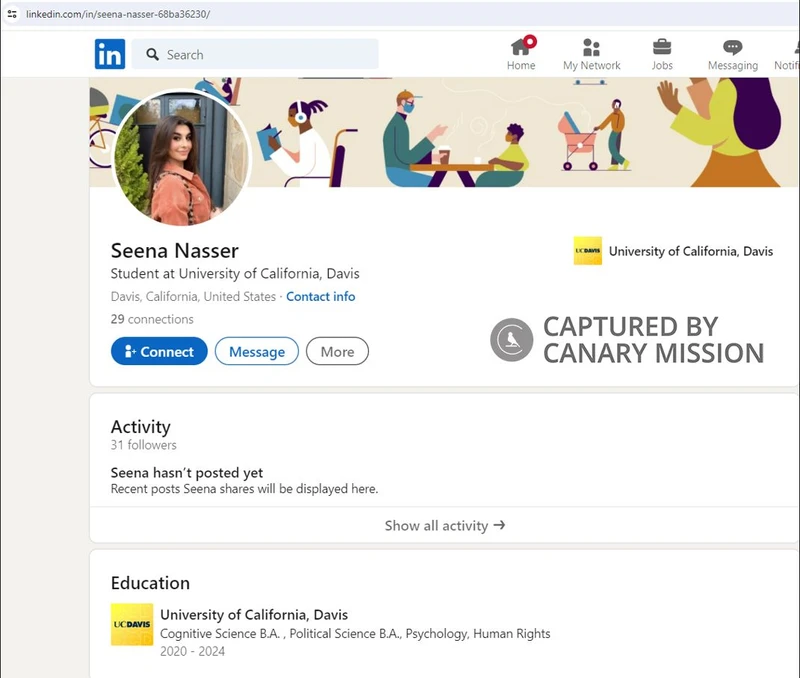Click the UC Davis logo beside the name
800x678 pixels.
588,250
